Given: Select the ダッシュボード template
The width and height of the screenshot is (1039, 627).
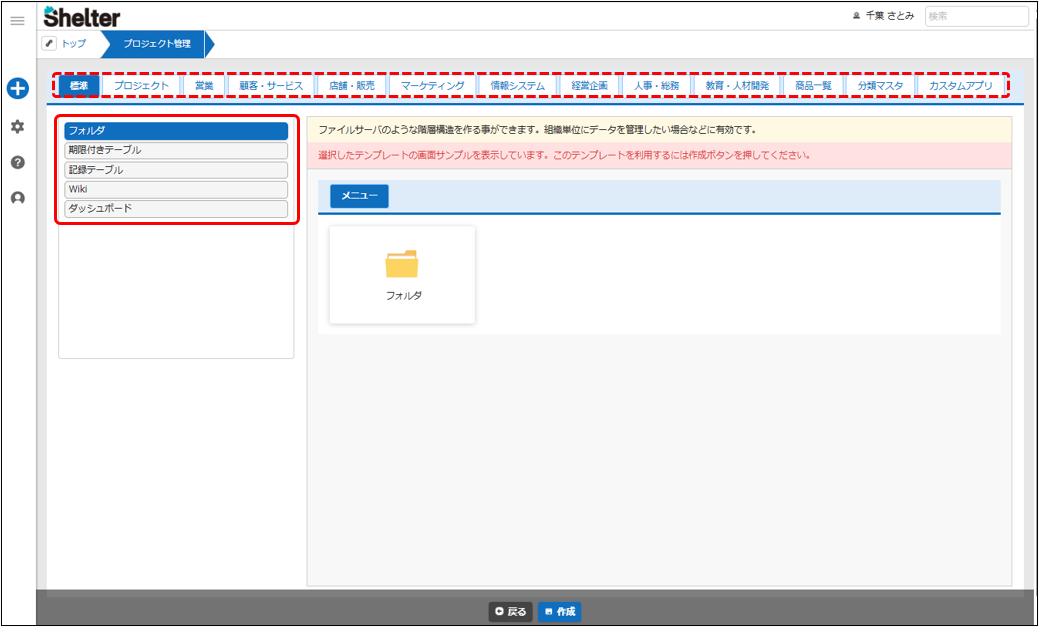Looking at the screenshot, I should (x=176, y=208).
